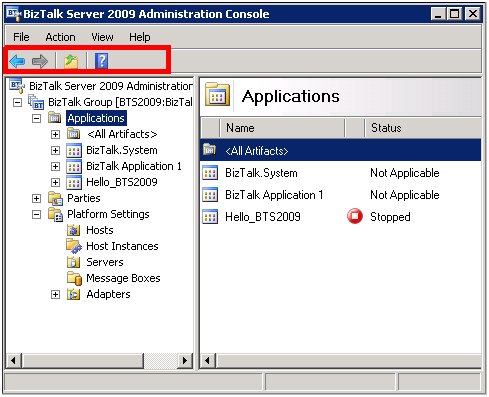Screen dimensions: 489x397
Task: Click Not Applicable status of BizTalk.System
Action: (x=405, y=173)
